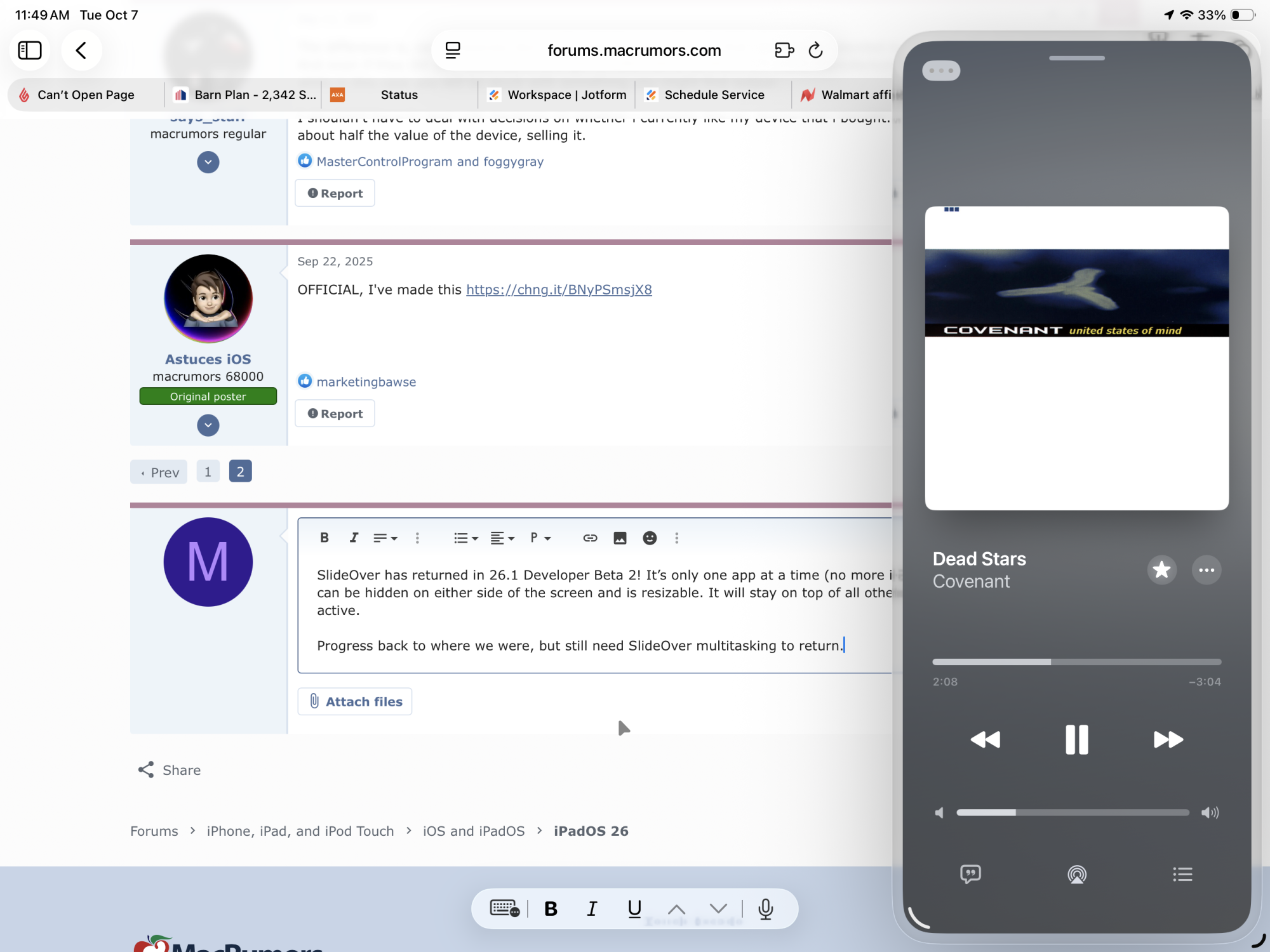Tap the microphone dictation icon
Viewport: 1270px width, 952px height.
pos(766,909)
